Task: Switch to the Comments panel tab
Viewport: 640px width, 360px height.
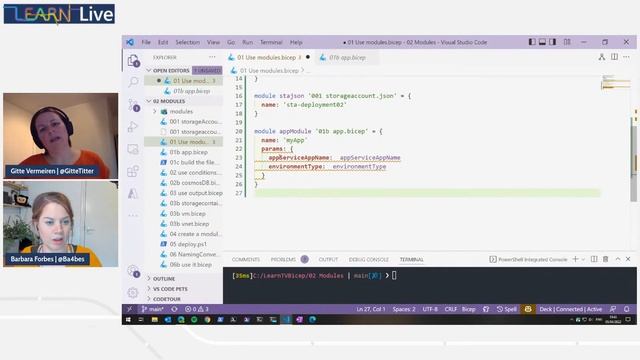Action: pyautogui.click(x=246, y=260)
